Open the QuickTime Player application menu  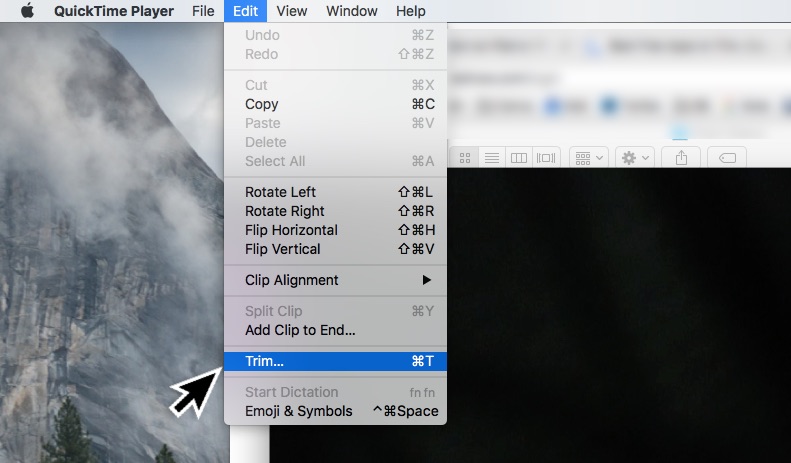tap(114, 11)
